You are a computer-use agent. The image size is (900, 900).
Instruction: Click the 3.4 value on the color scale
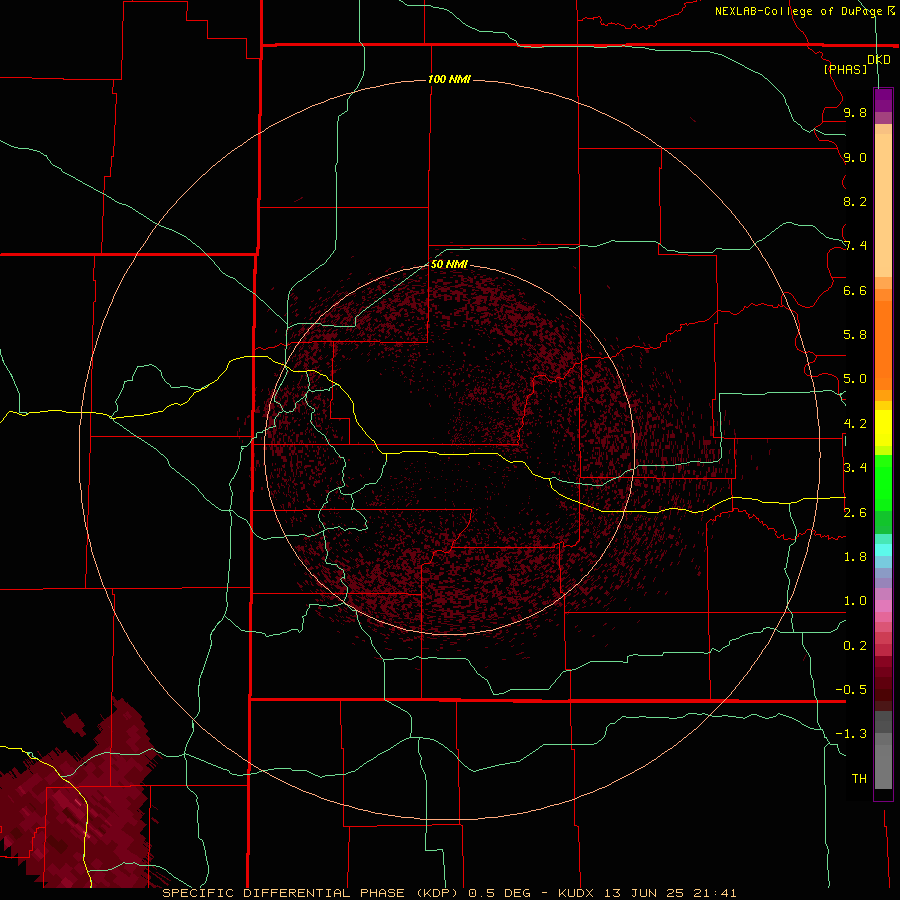tap(855, 468)
